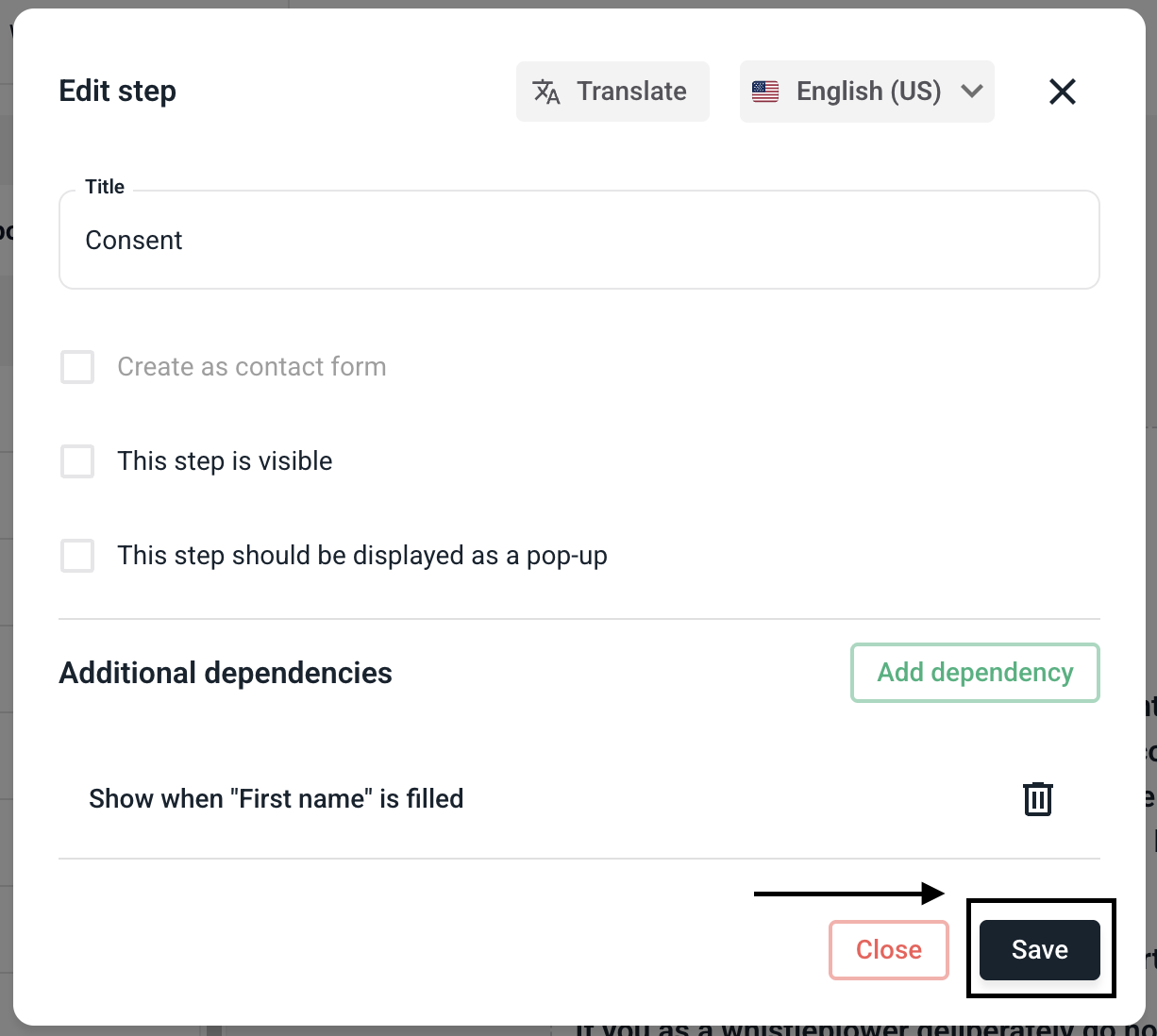Tick the "Create as contact form" checkbox

77,367
